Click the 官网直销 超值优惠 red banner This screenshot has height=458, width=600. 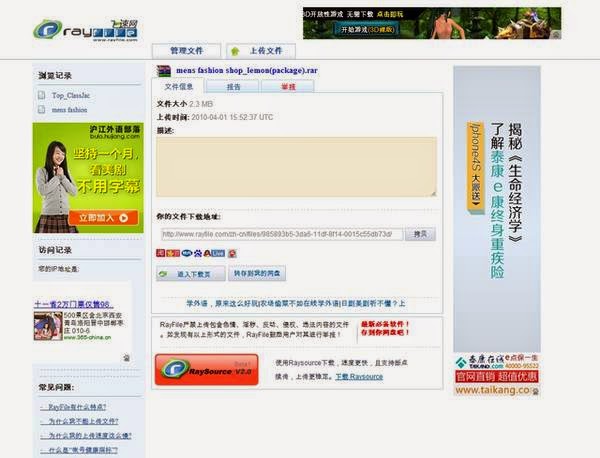click(x=497, y=377)
